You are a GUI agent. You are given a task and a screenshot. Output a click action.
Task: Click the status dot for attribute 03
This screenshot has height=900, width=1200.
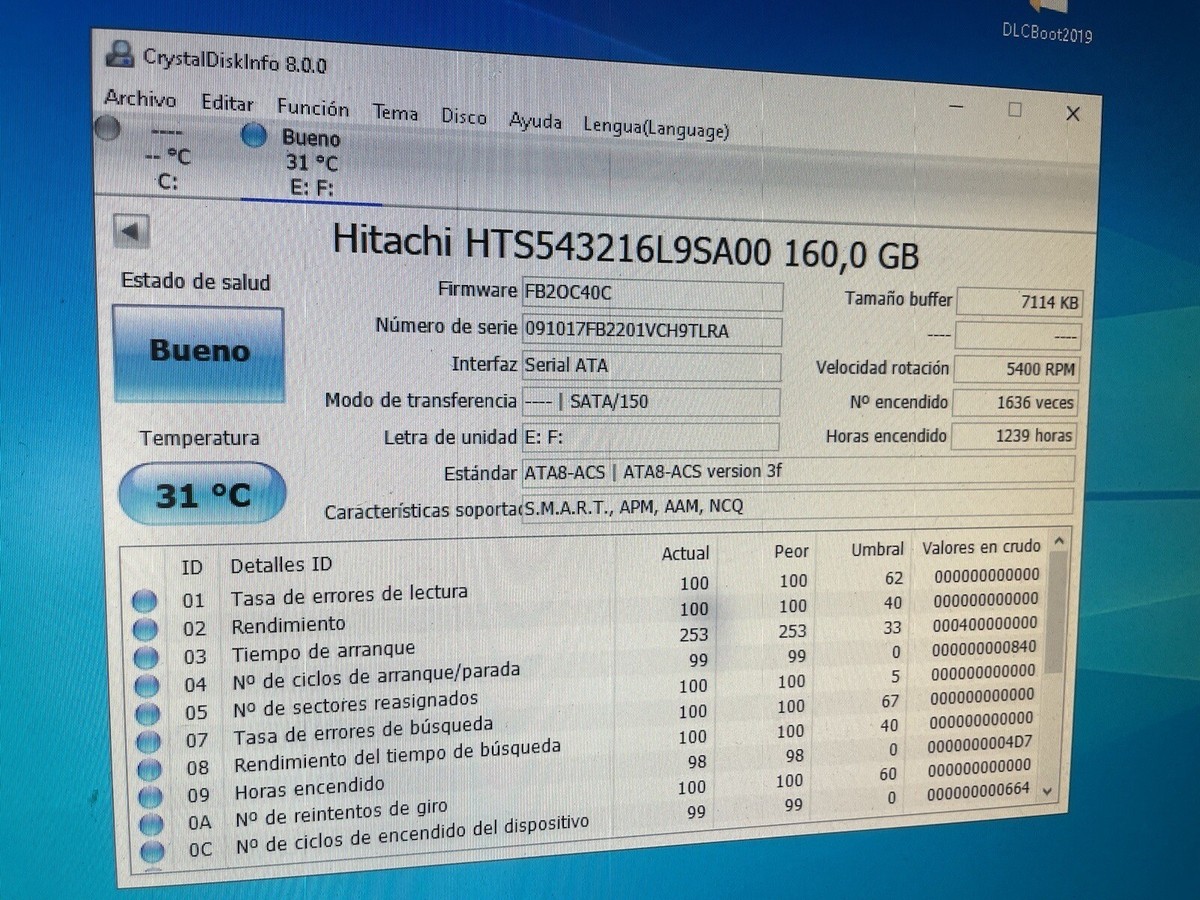point(147,657)
